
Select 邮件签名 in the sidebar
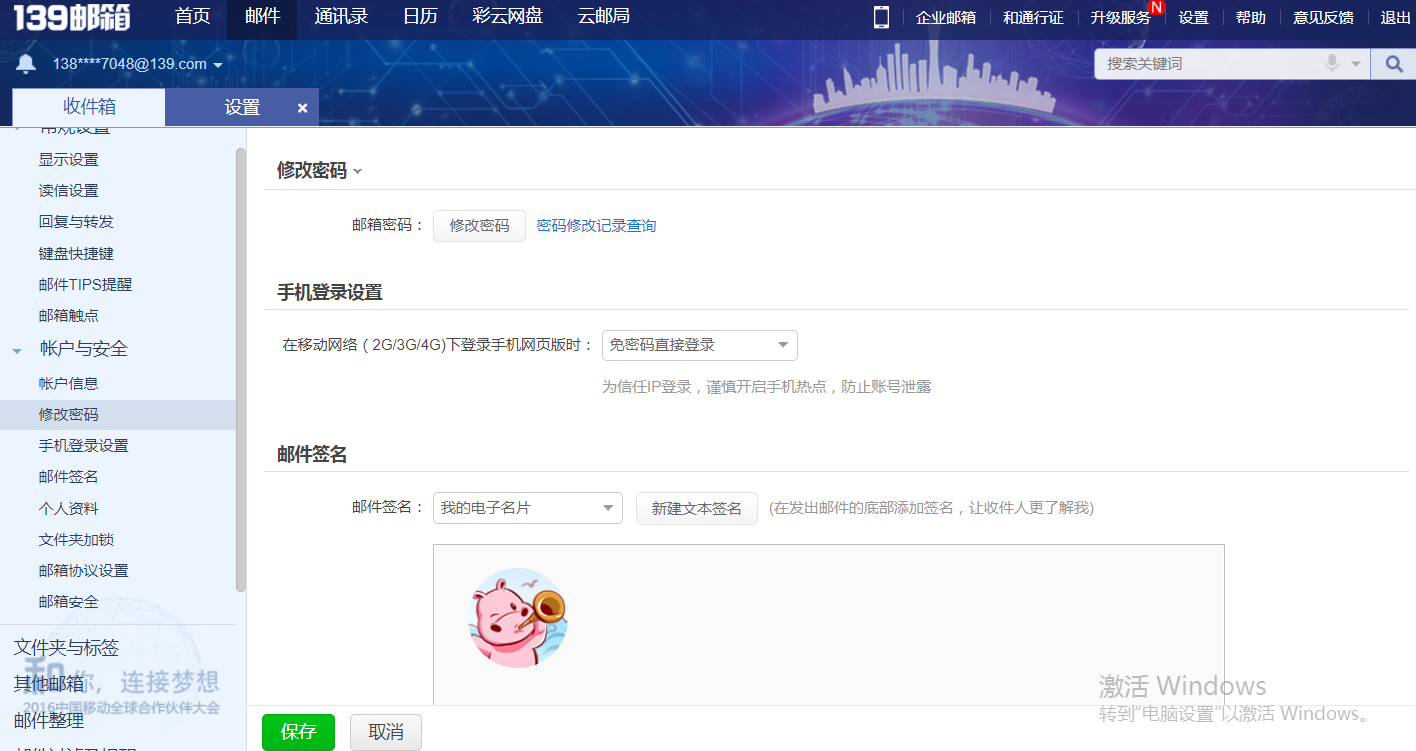tap(68, 477)
